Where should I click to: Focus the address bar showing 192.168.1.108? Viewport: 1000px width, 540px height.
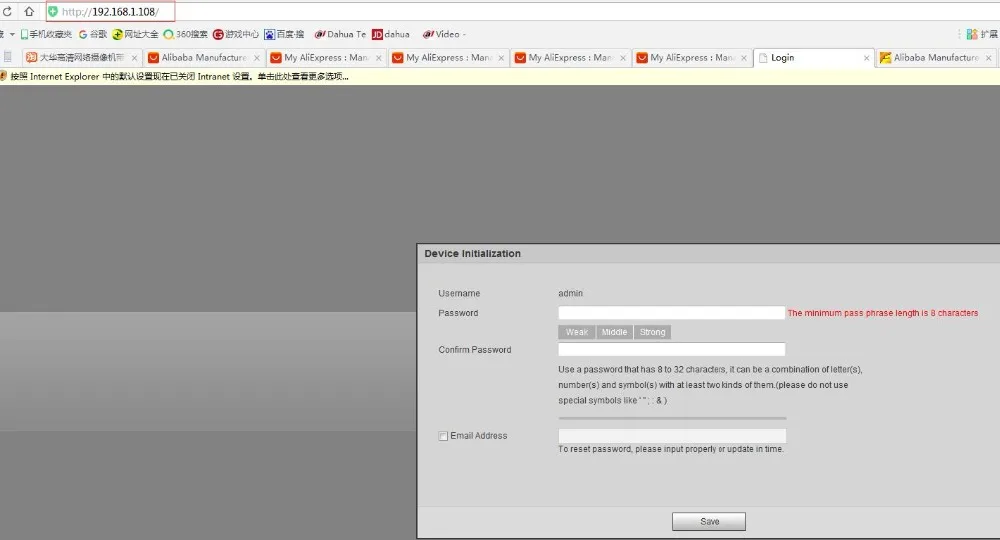(110, 11)
